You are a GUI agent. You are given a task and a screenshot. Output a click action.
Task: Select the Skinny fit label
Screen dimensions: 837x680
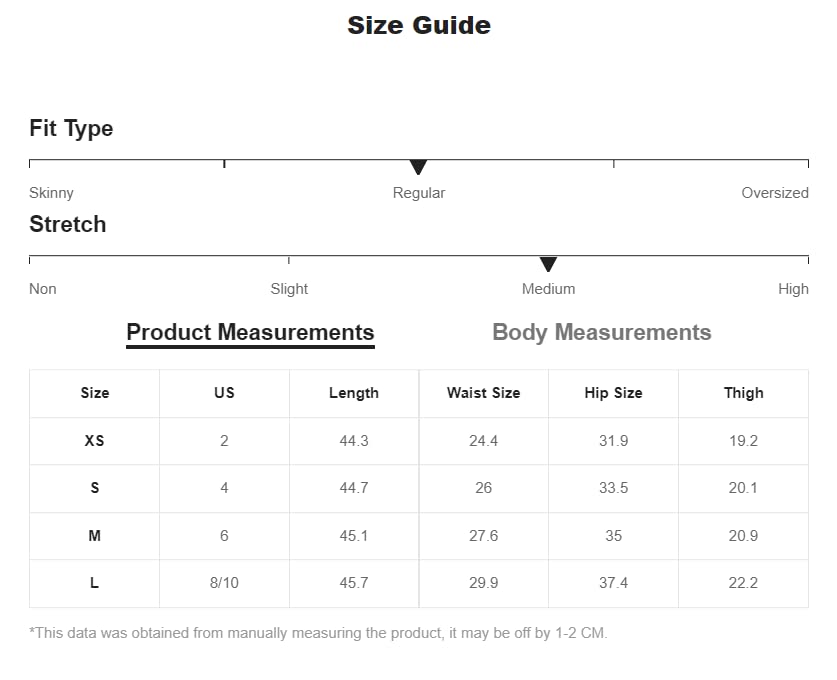51,193
